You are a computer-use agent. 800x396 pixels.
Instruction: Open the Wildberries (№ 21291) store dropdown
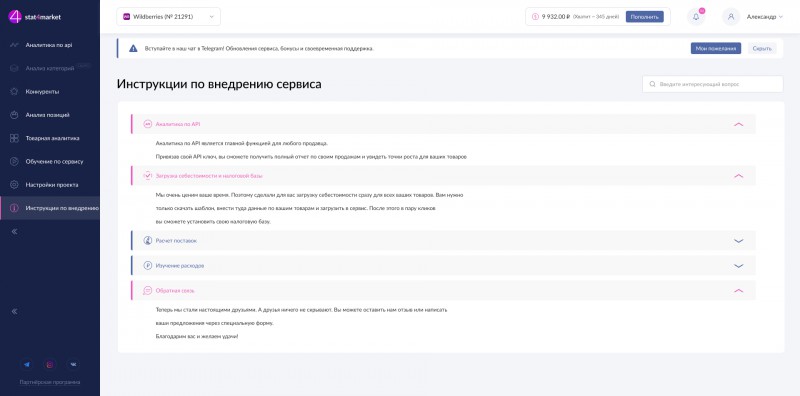168,17
